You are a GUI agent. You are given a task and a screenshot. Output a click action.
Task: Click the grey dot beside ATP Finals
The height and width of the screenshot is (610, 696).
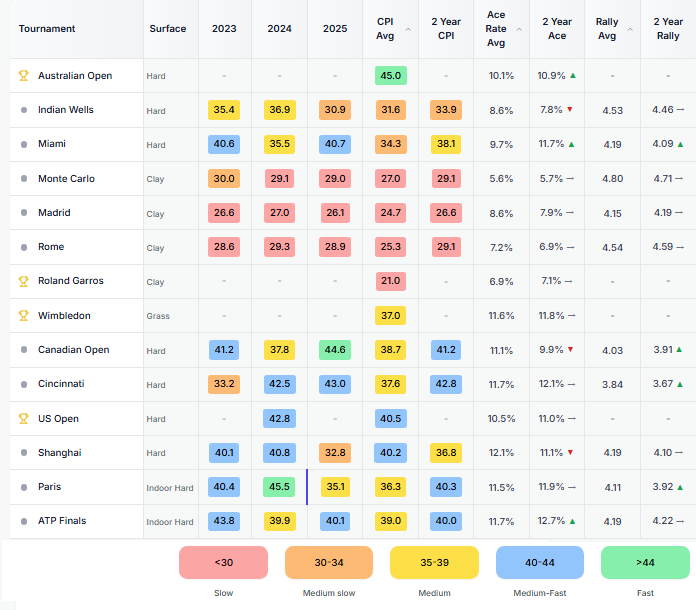click(24, 521)
